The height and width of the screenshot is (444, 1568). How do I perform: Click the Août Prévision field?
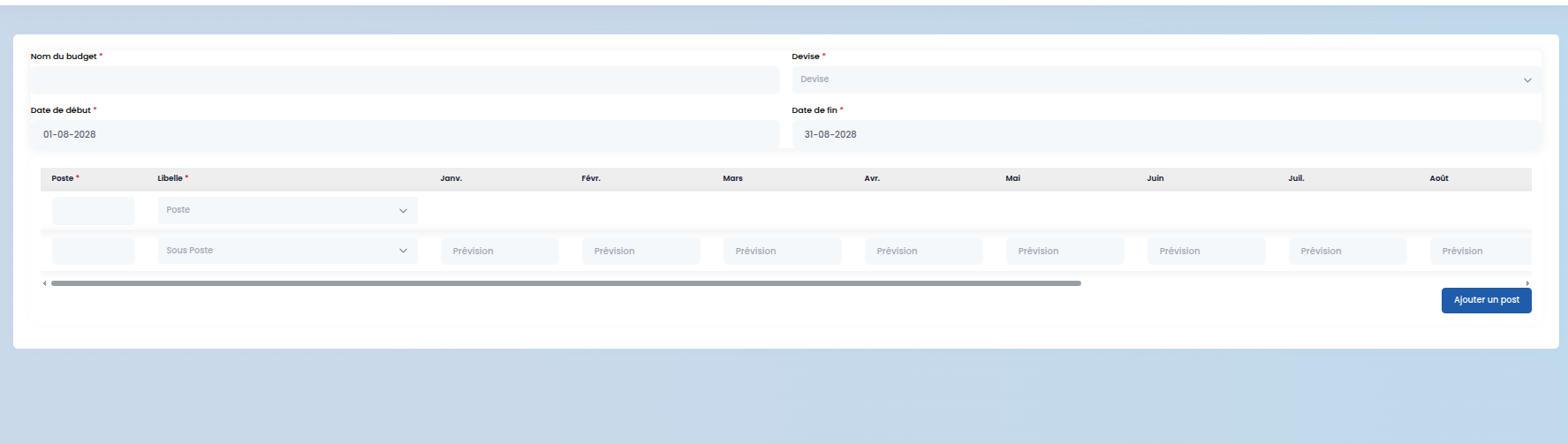(x=1481, y=251)
